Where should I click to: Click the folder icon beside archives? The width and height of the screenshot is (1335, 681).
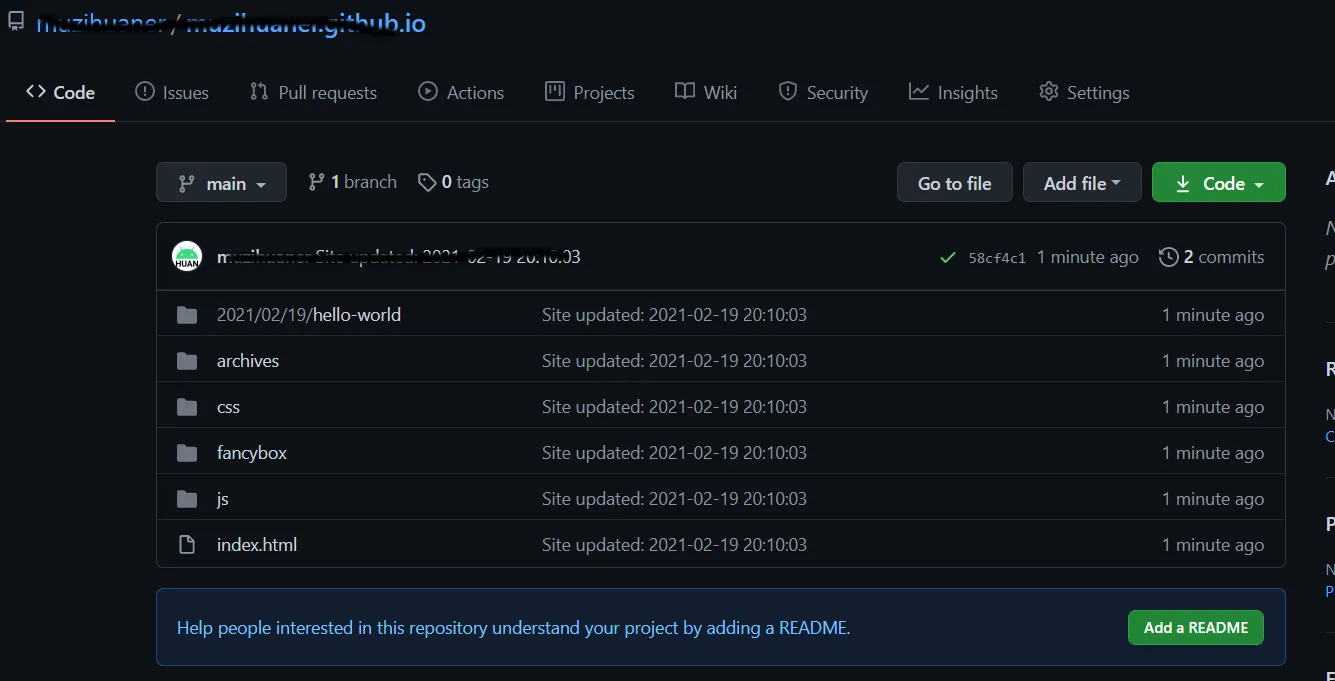click(x=187, y=361)
